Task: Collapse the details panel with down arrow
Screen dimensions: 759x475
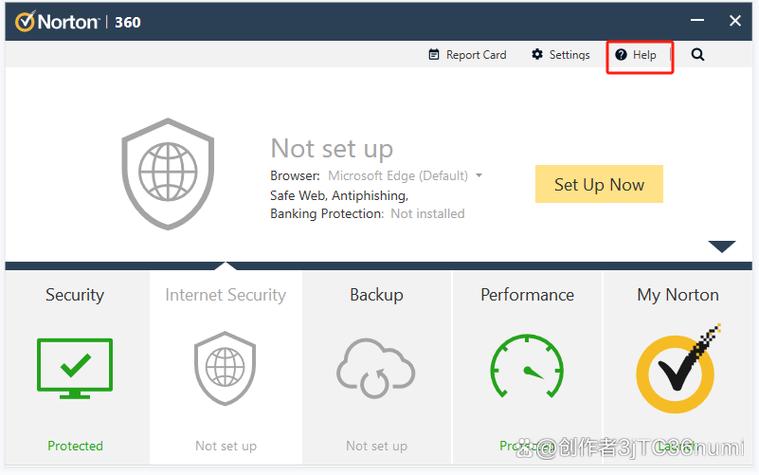Action: coord(721,246)
